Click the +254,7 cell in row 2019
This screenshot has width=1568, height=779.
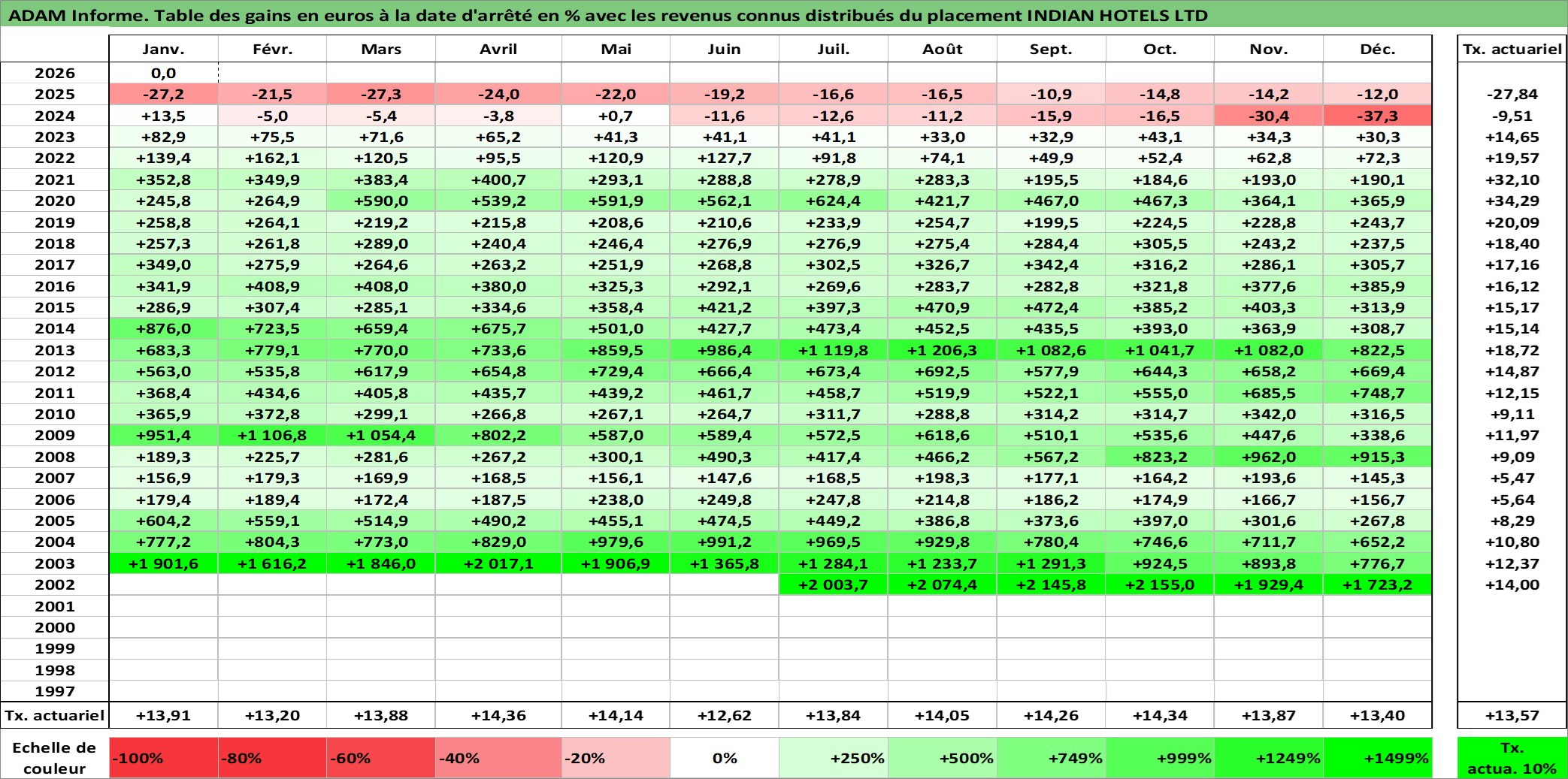click(942, 222)
